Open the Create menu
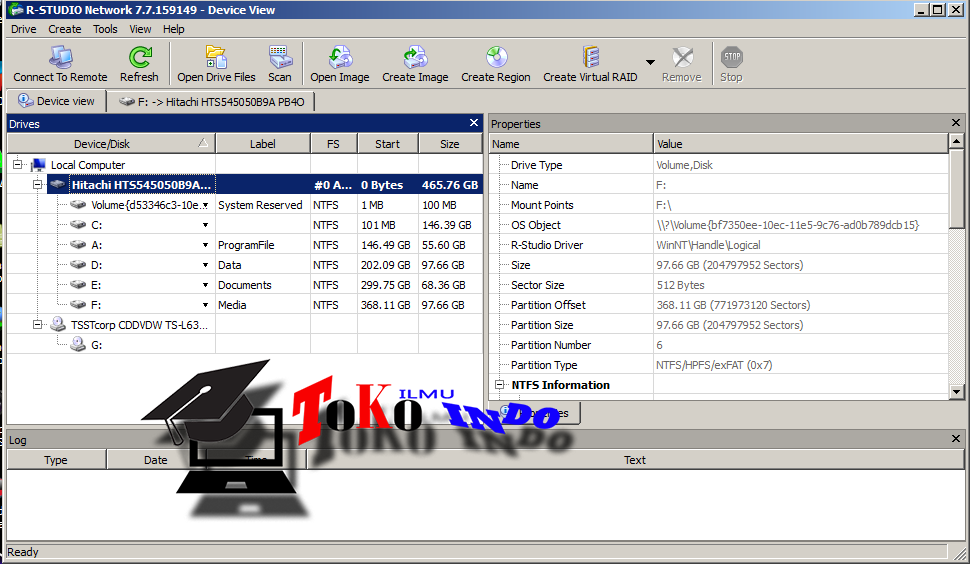The width and height of the screenshot is (970, 564). point(64,29)
